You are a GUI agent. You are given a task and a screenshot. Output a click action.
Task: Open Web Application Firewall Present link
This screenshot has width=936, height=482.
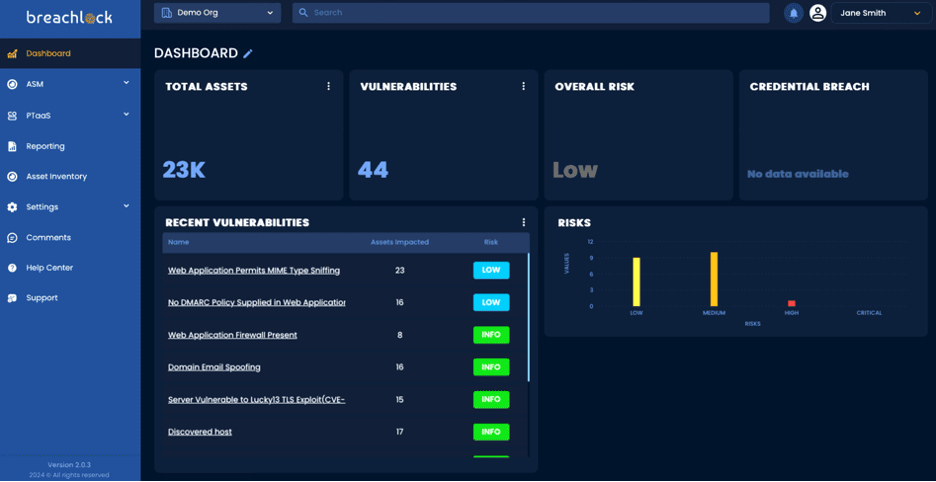click(x=232, y=335)
